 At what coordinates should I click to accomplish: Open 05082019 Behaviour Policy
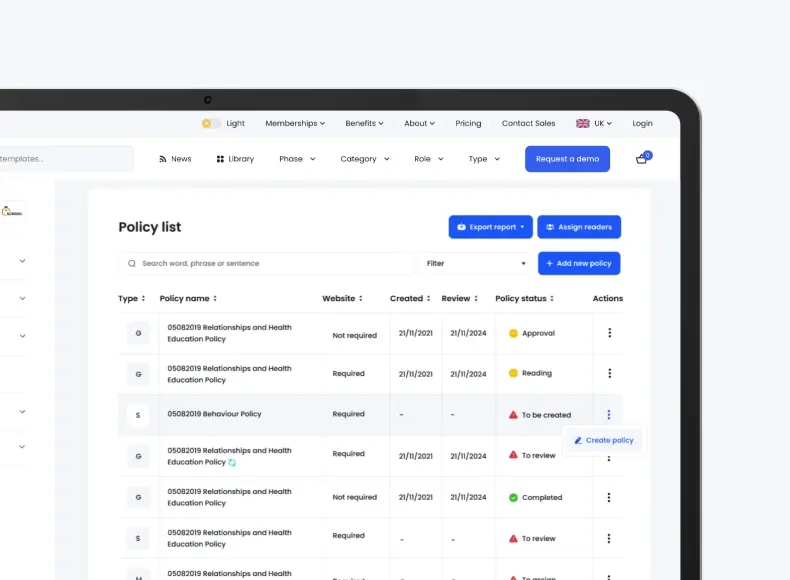(214, 414)
